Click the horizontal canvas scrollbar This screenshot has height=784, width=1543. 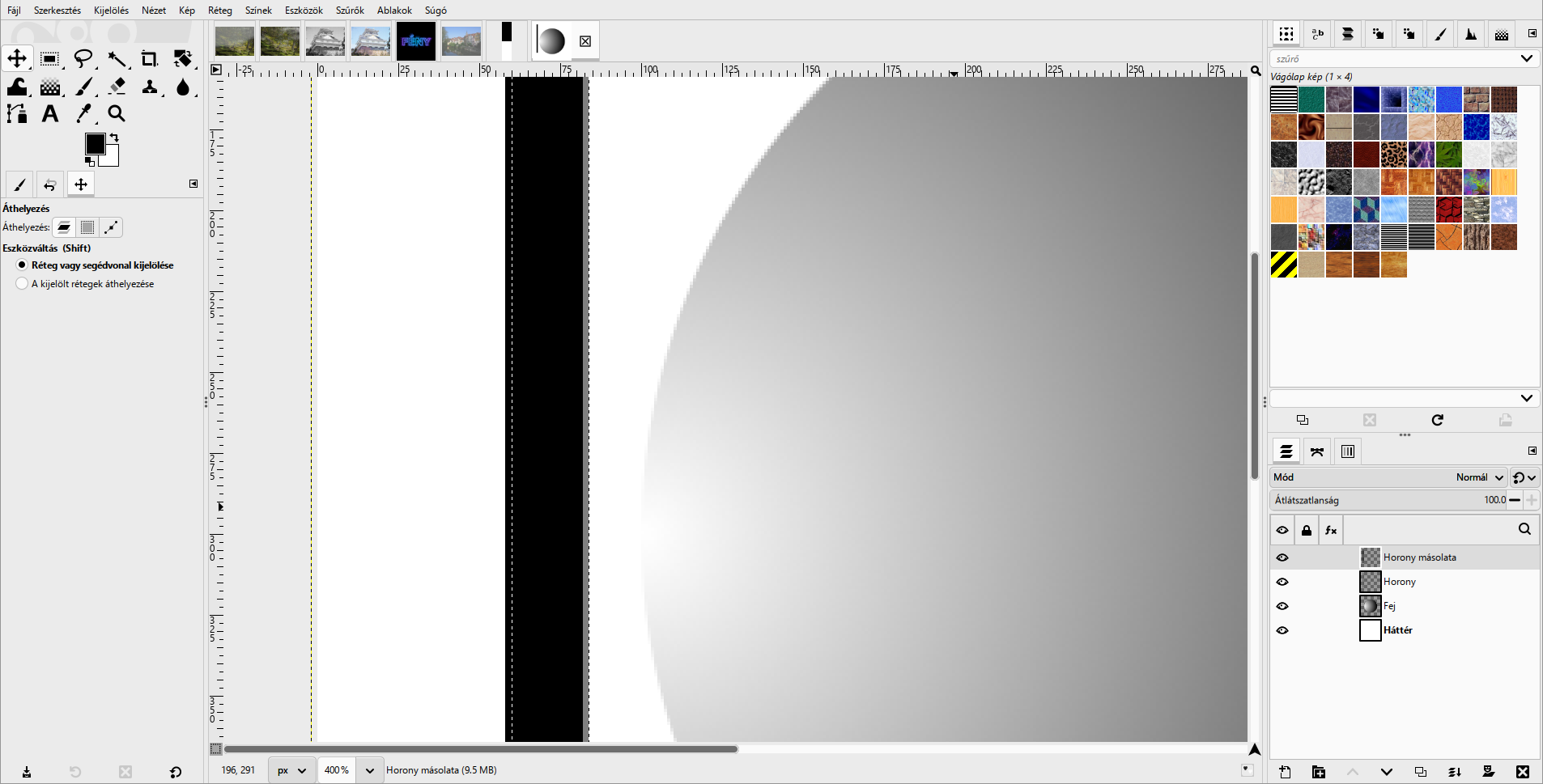coord(481,749)
